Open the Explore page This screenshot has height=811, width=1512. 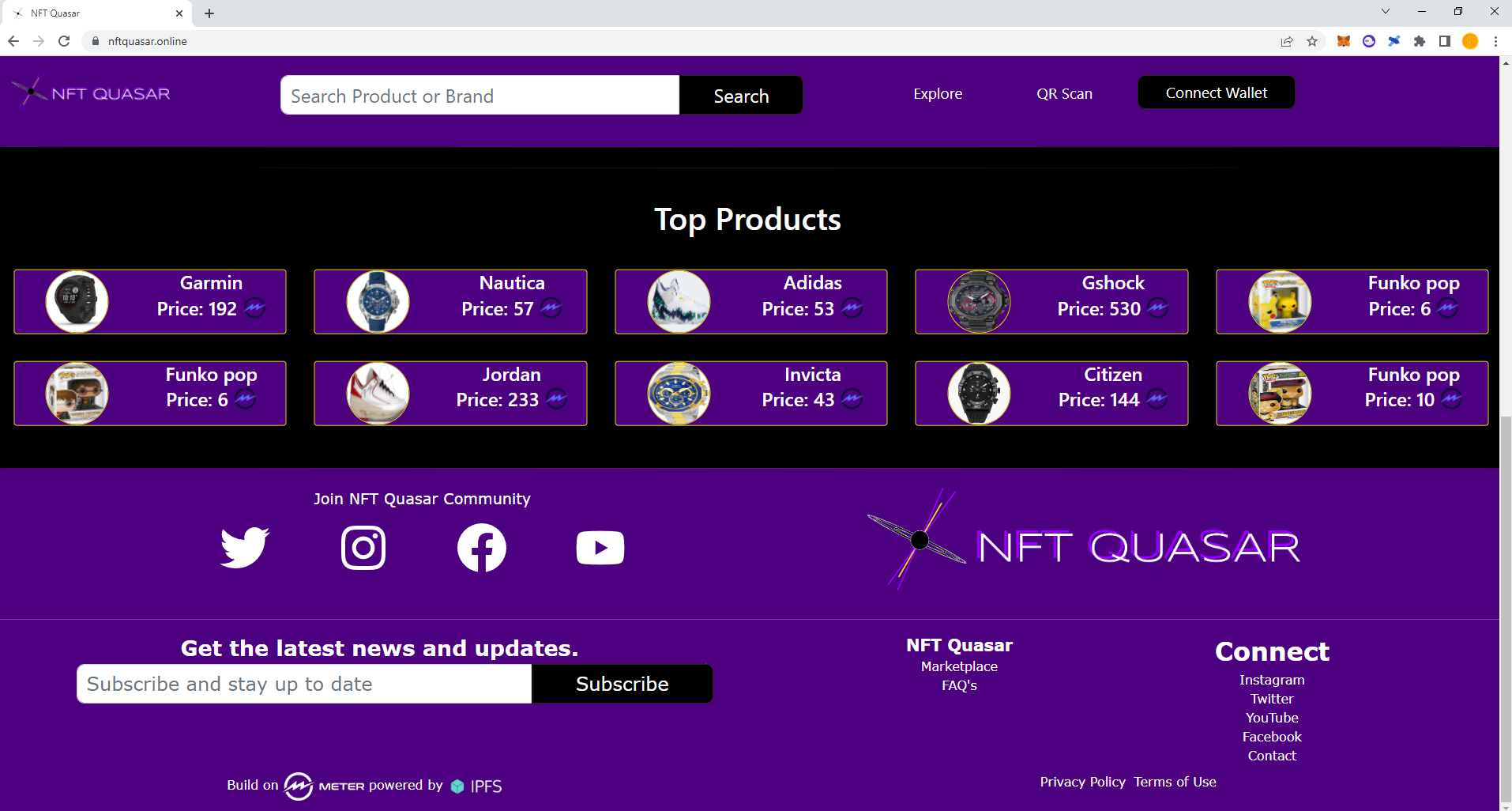click(x=938, y=93)
